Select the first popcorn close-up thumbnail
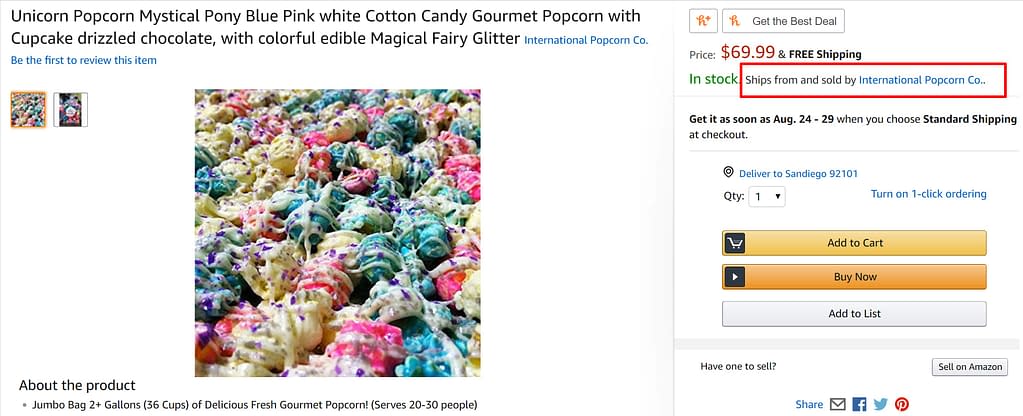The height and width of the screenshot is (416, 1023). tap(28, 109)
